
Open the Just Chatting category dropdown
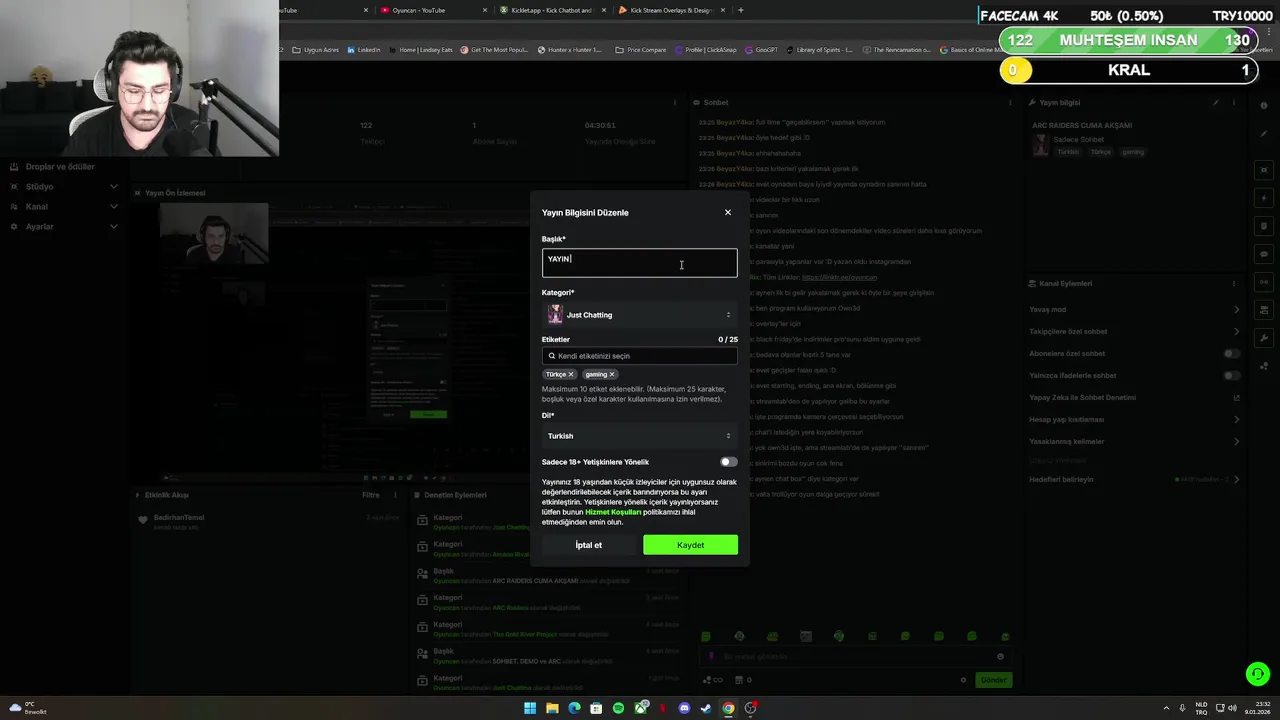pyautogui.click(x=640, y=315)
